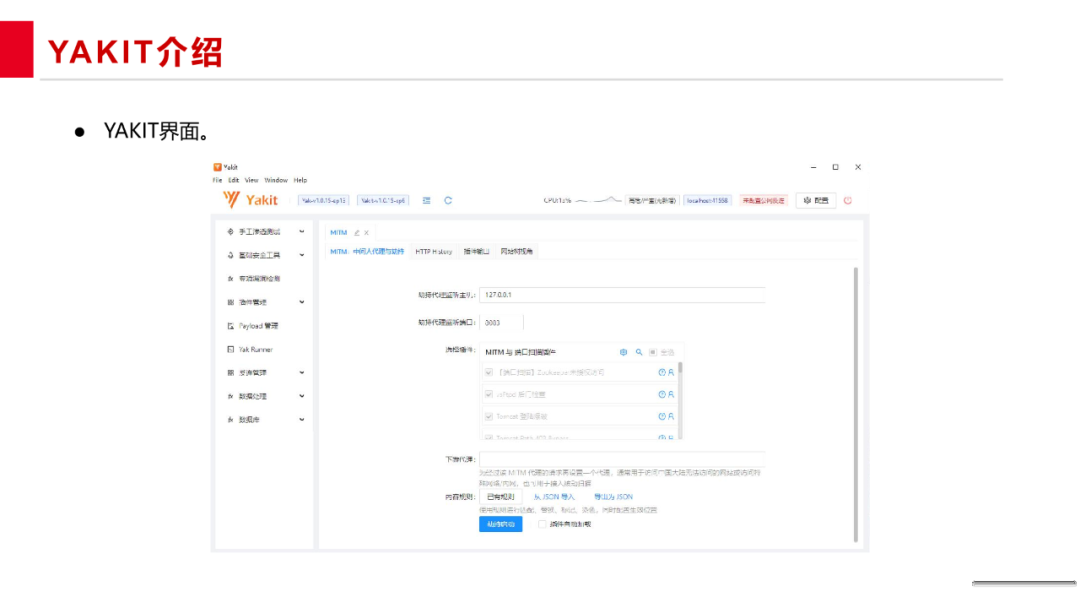Image resolution: width=1080 pixels, height=608 pixels.
Task: Open the File menu
Action: (217, 180)
